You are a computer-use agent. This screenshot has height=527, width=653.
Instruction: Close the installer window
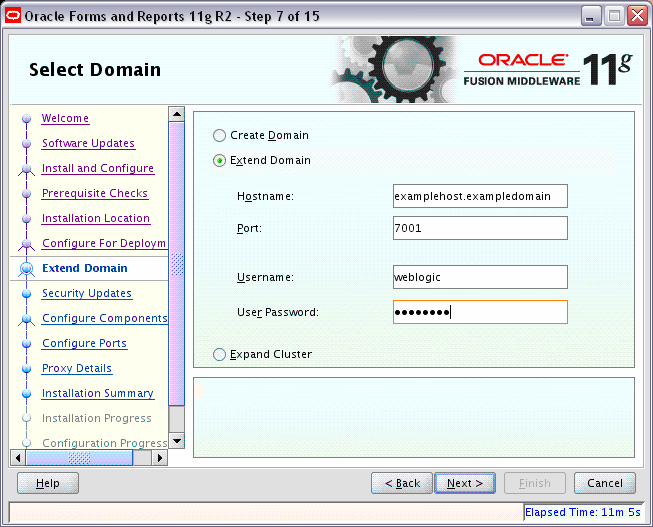pos(638,16)
